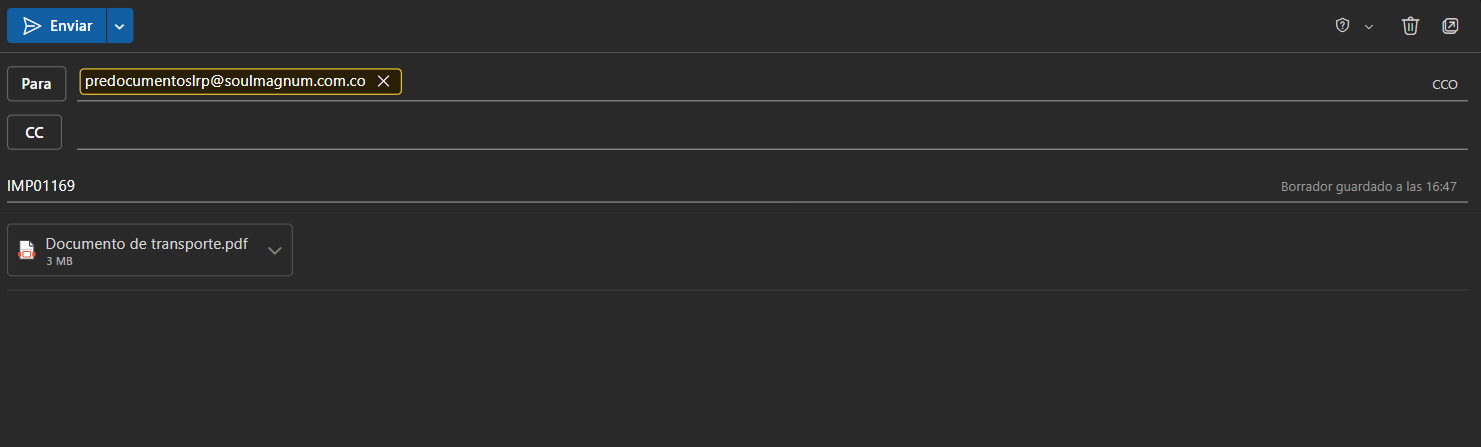The height and width of the screenshot is (447, 1481).
Task: Click the PDF file icon on the attachment
Action: click(x=27, y=250)
